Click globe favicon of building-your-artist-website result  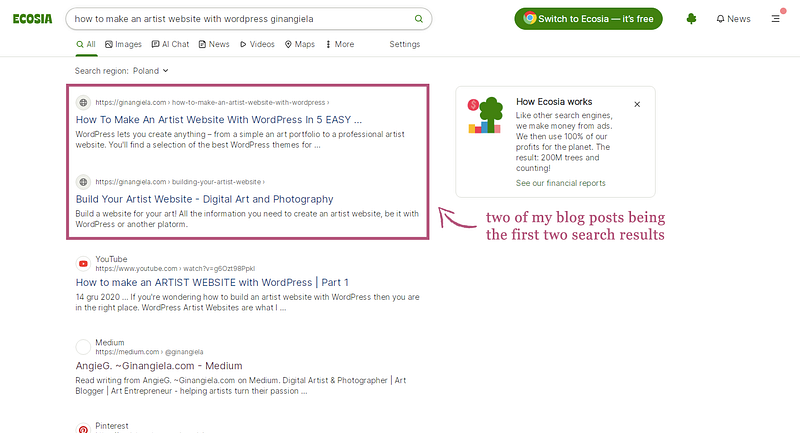pyautogui.click(x=83, y=182)
